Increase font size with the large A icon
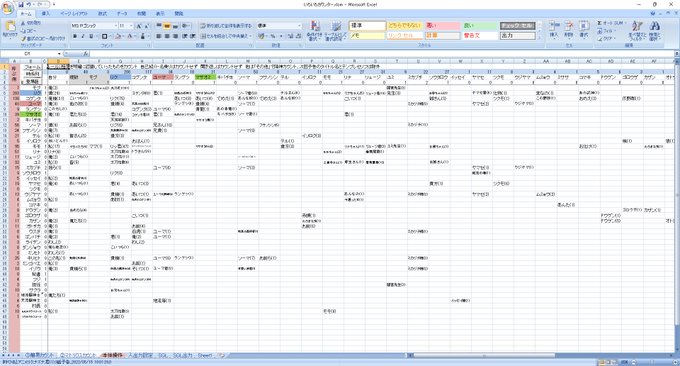Image resolution: width=680 pixels, height=366 pixels. coord(139,26)
